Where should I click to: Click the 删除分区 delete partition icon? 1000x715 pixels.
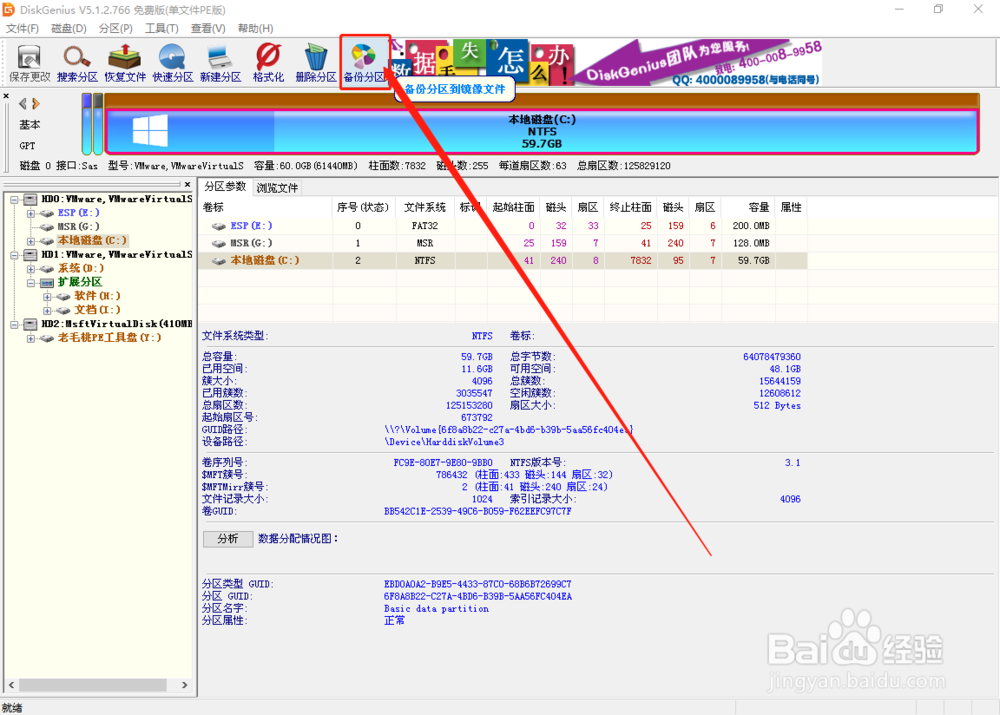click(316, 63)
